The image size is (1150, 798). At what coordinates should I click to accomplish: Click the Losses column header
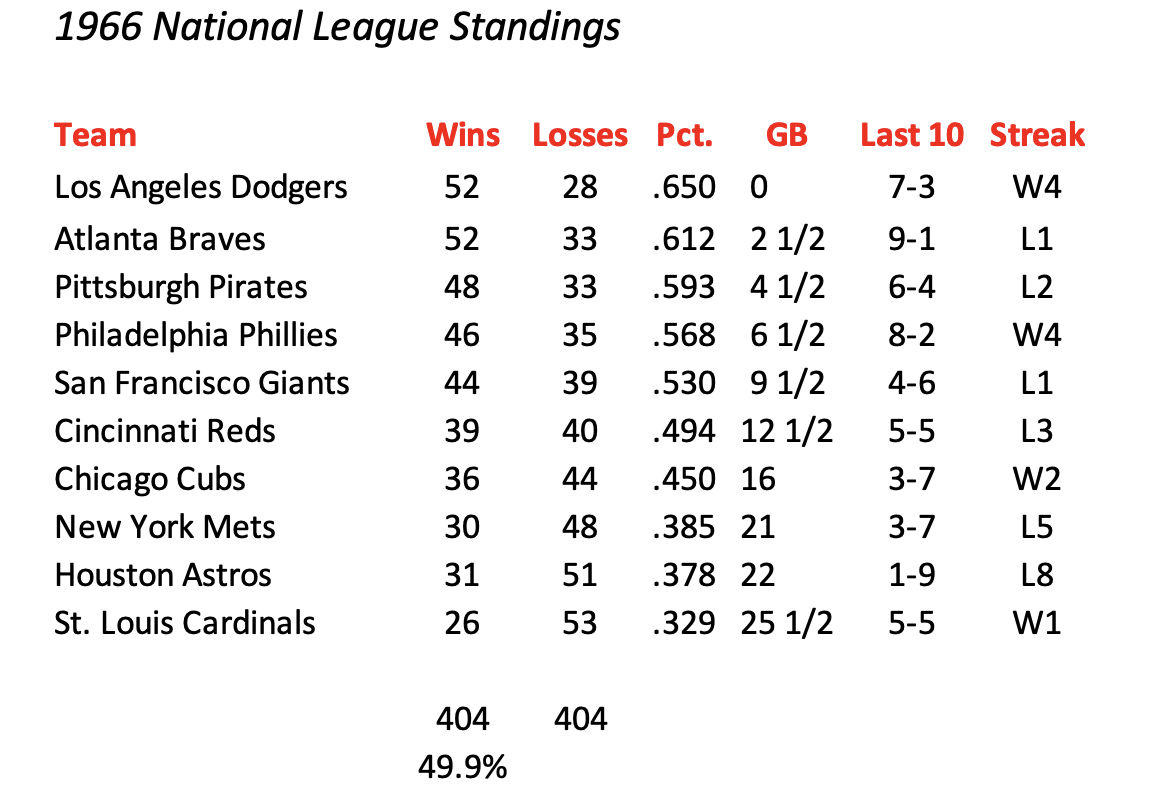pyautogui.click(x=580, y=135)
